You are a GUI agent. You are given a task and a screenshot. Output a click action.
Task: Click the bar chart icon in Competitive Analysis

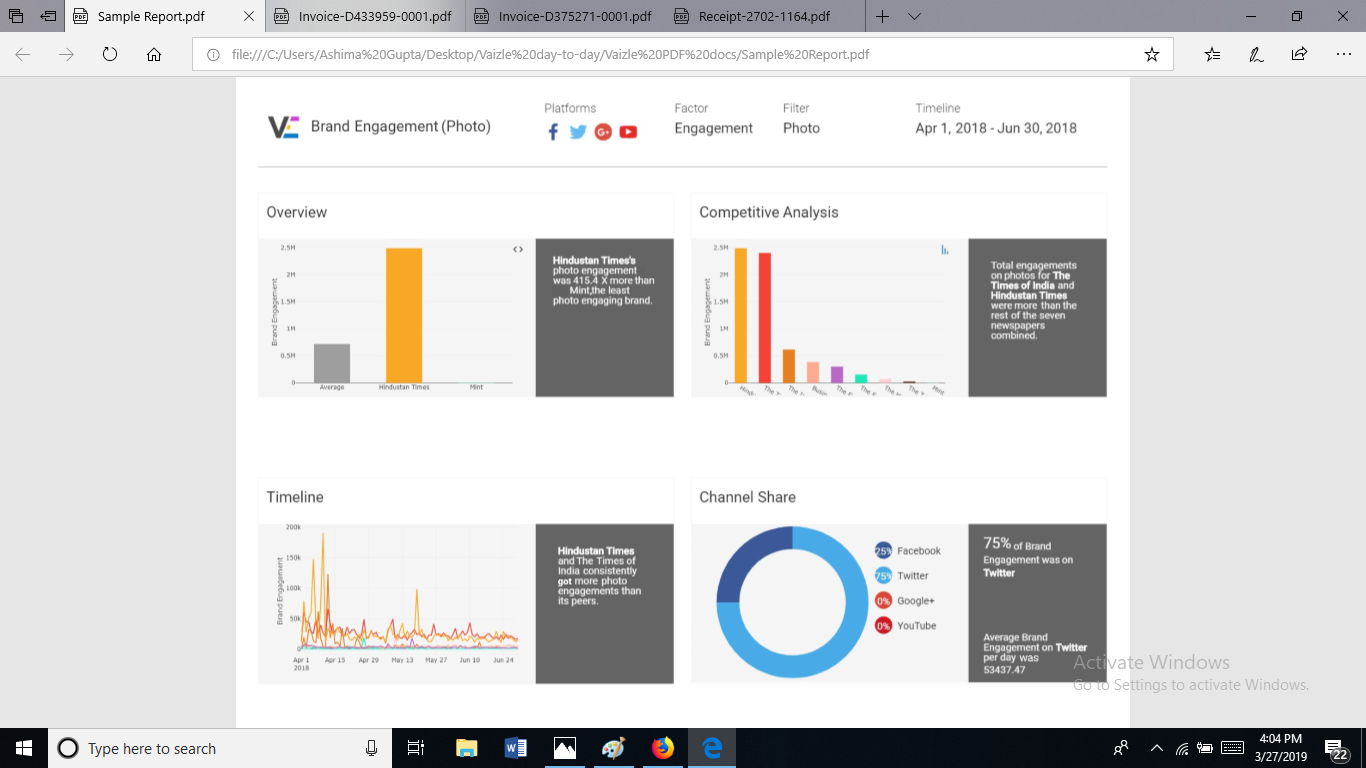(945, 250)
